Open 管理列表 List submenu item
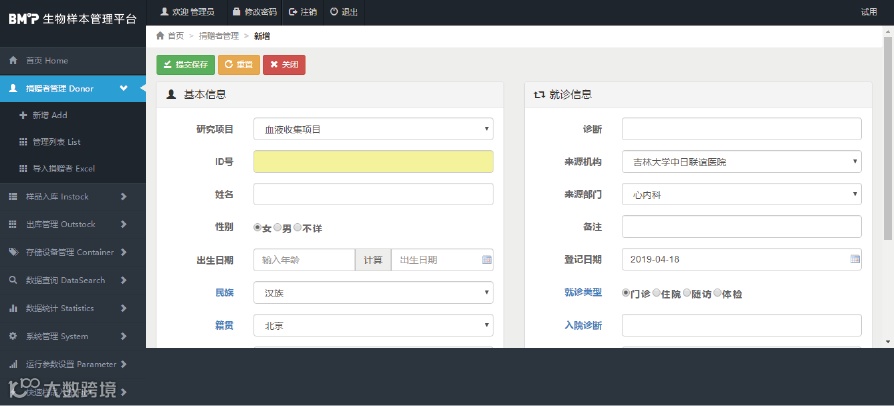 73,142
